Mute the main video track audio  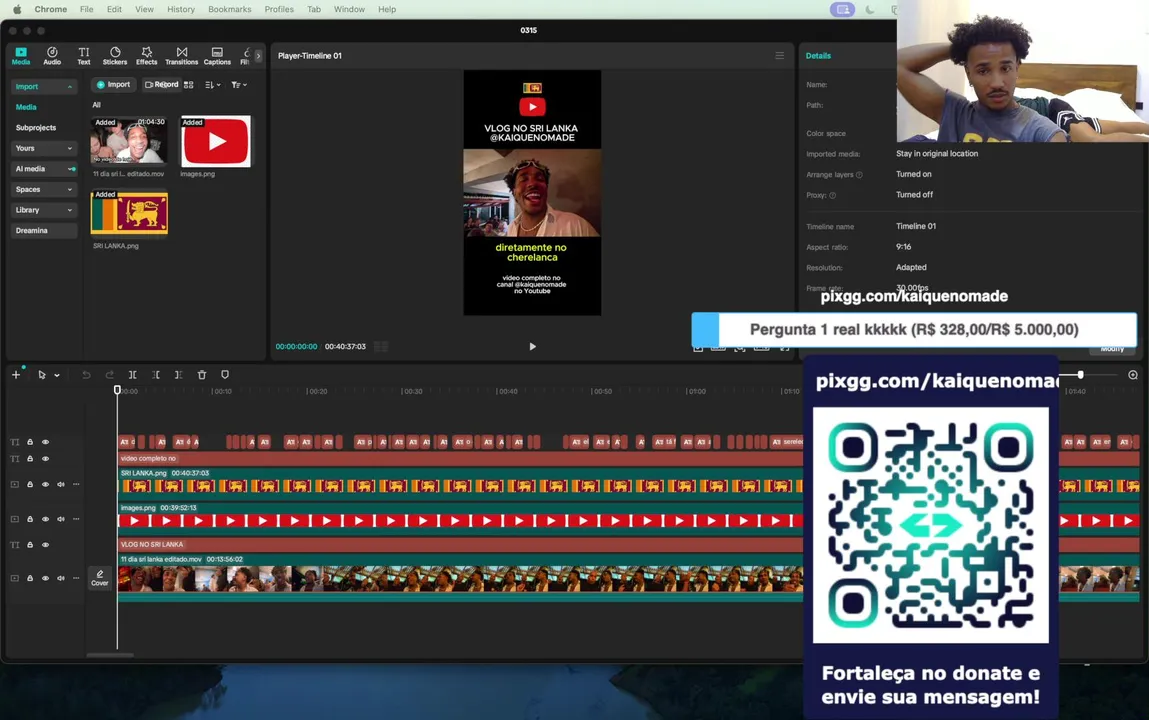pos(61,578)
